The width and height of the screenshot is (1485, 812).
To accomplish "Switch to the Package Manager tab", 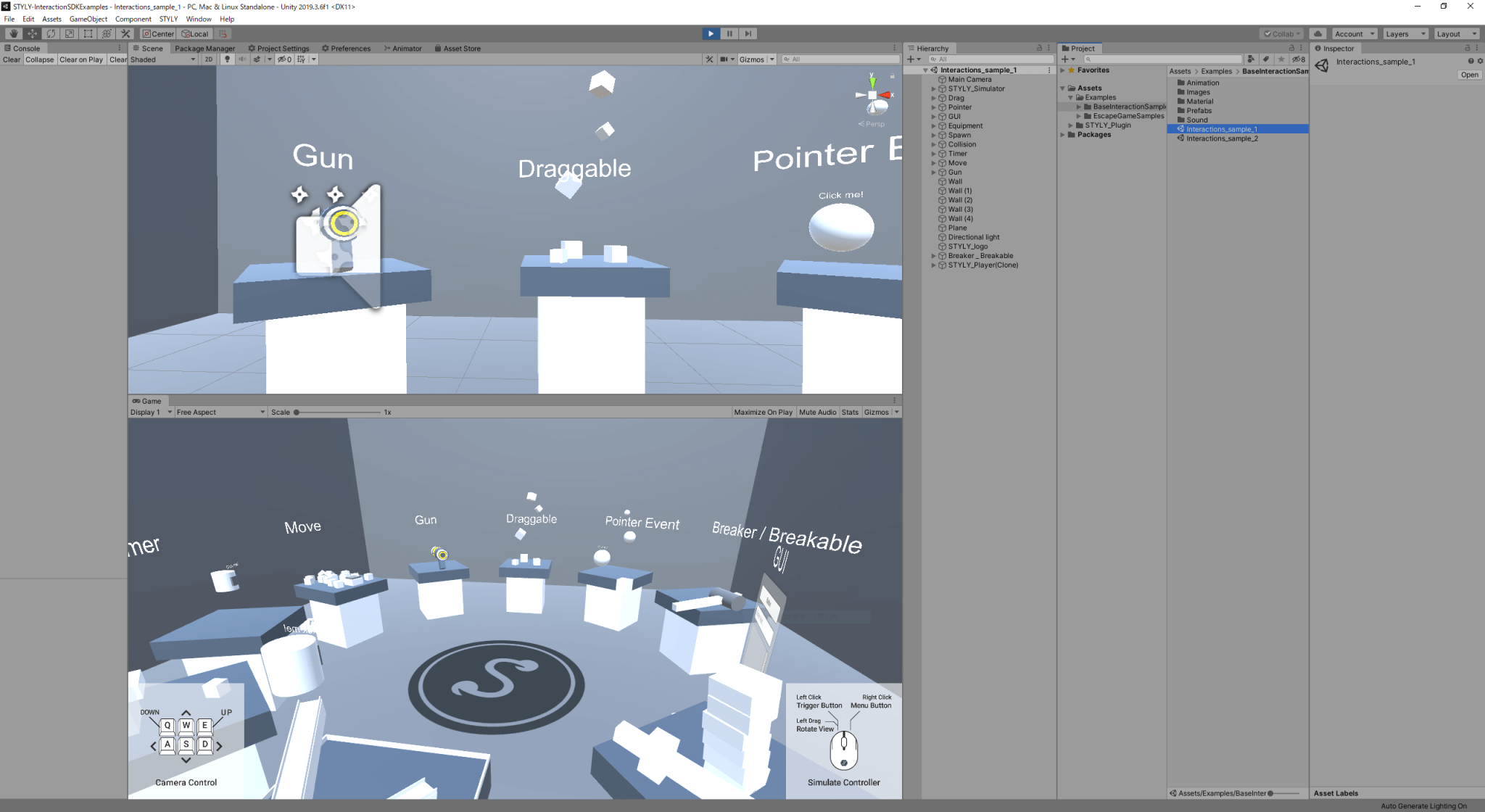I will pos(204,49).
